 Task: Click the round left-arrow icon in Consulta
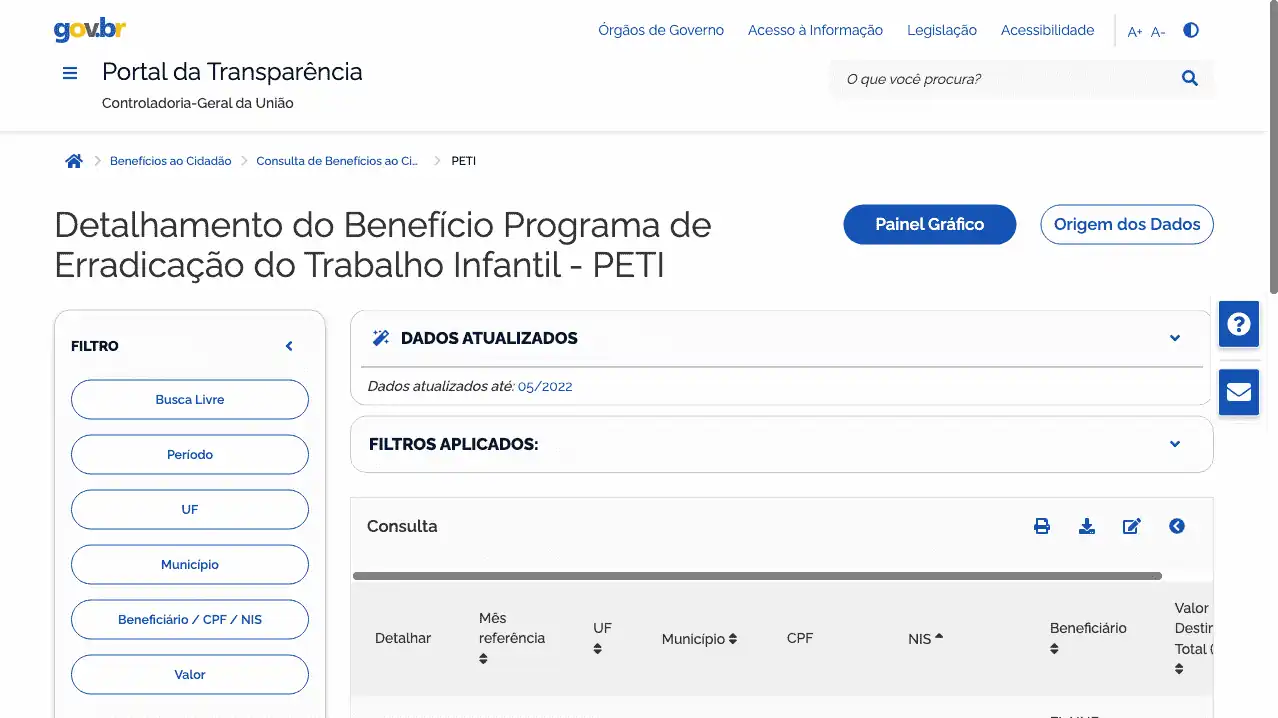(1177, 526)
